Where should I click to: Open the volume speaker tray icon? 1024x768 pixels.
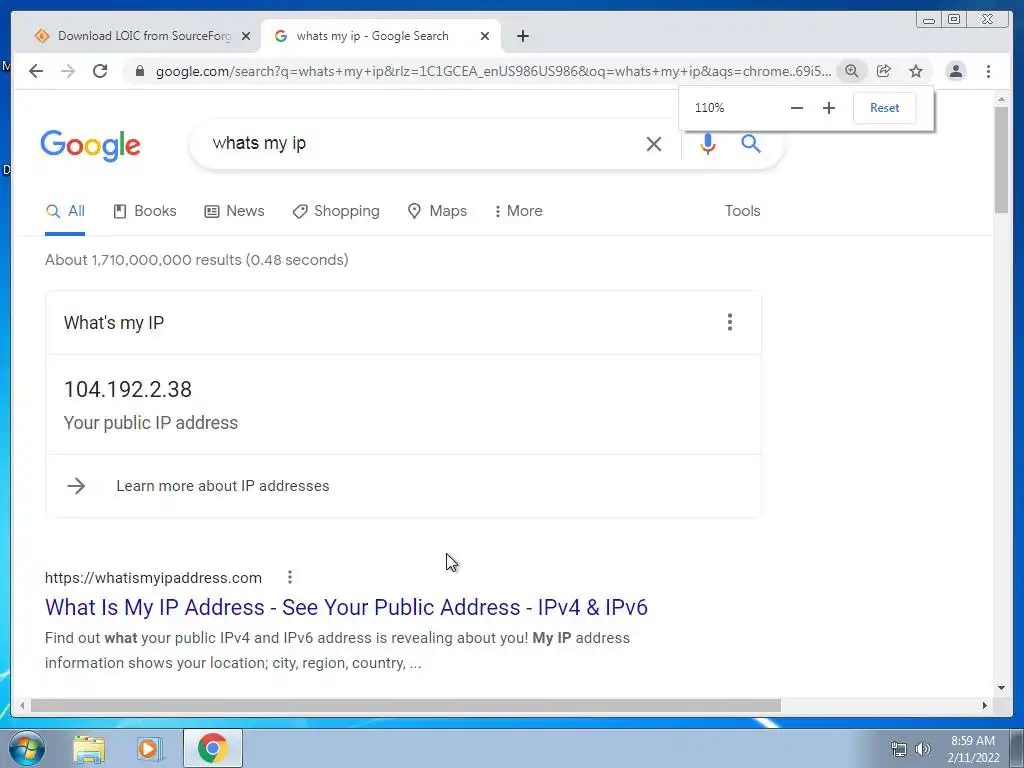[x=922, y=749]
